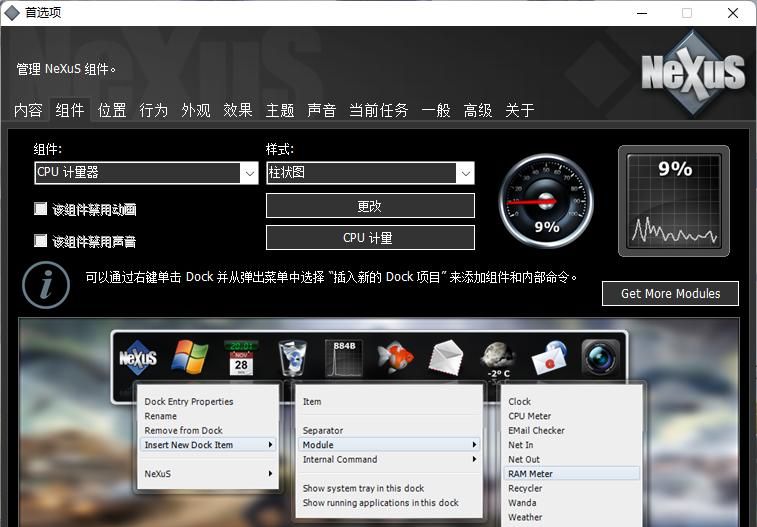Click the CPU 计量 button
Screen dimensions: 757x527
tap(370, 237)
